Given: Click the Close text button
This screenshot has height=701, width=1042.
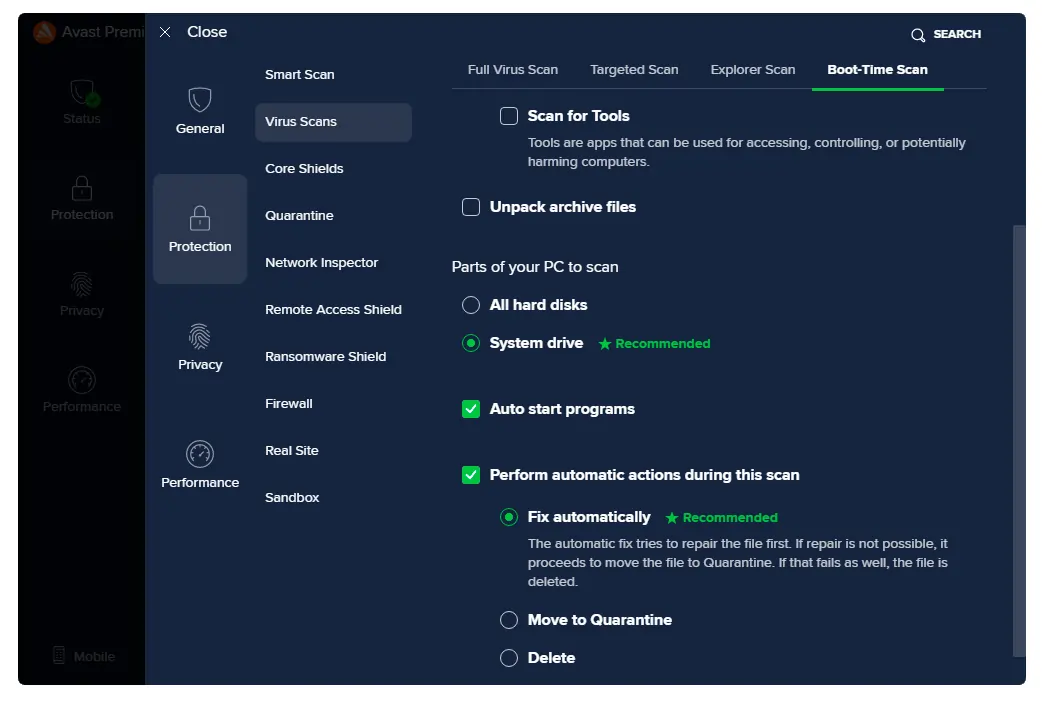Looking at the screenshot, I should click(x=207, y=32).
